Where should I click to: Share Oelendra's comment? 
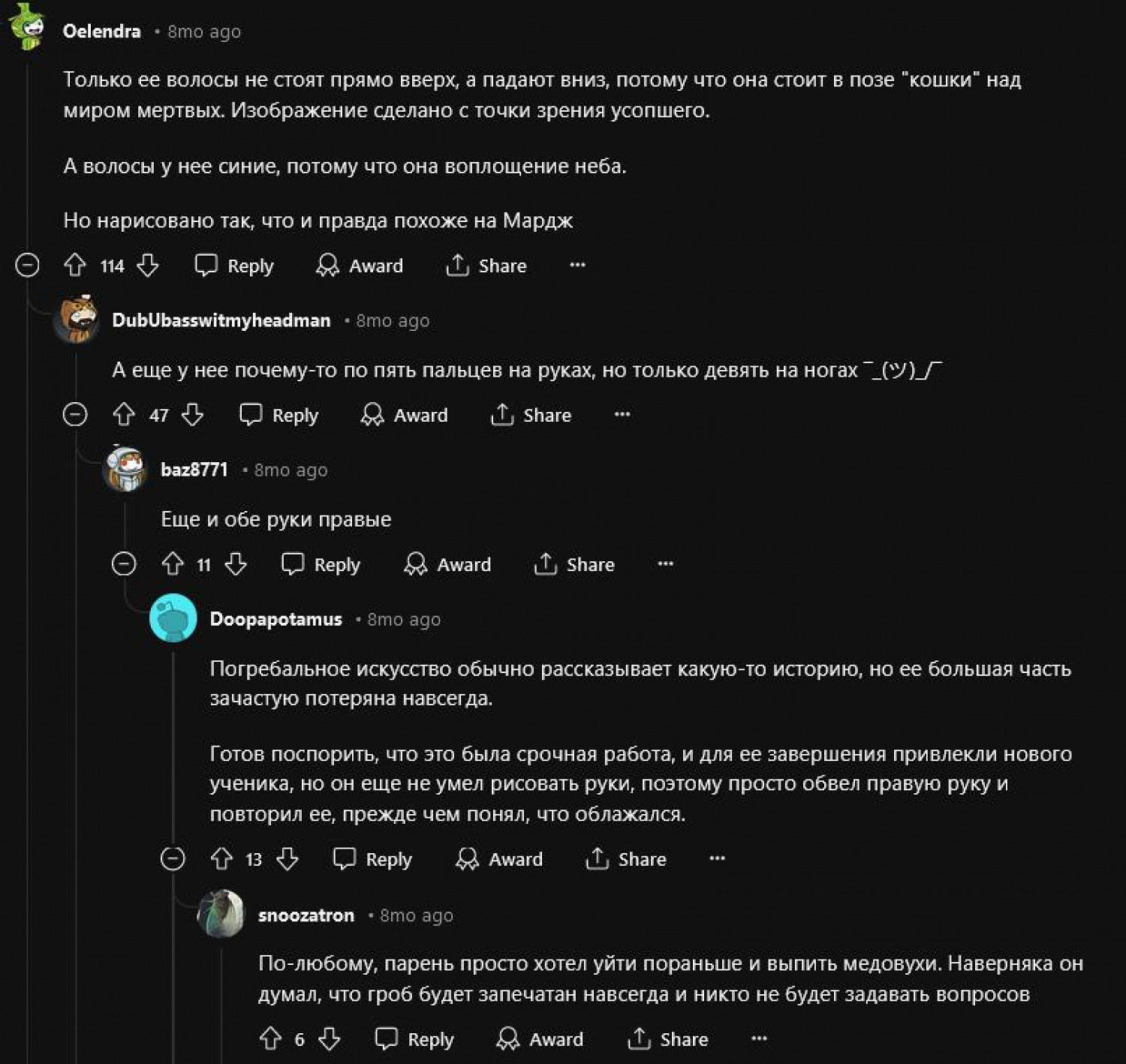[x=486, y=266]
